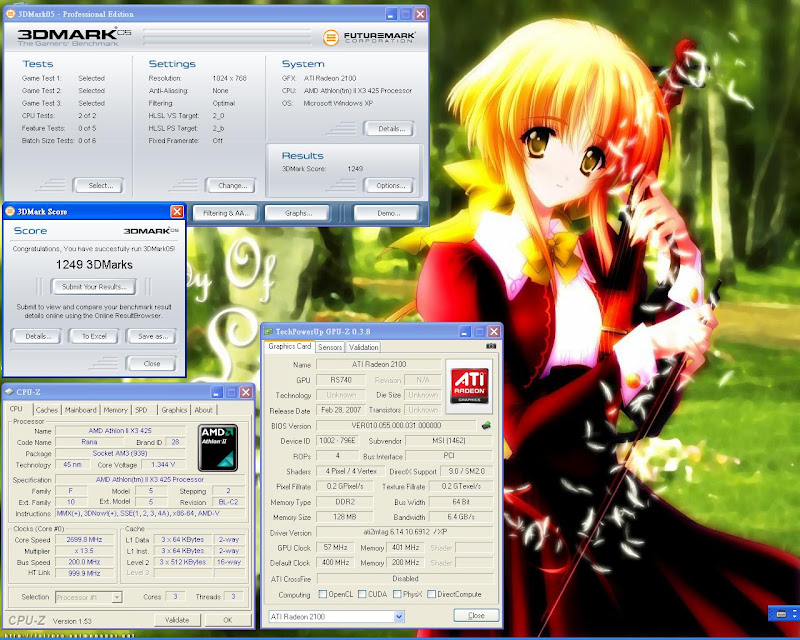
Task: Click the Driver Version field in GPU-Z
Action: pos(405,532)
